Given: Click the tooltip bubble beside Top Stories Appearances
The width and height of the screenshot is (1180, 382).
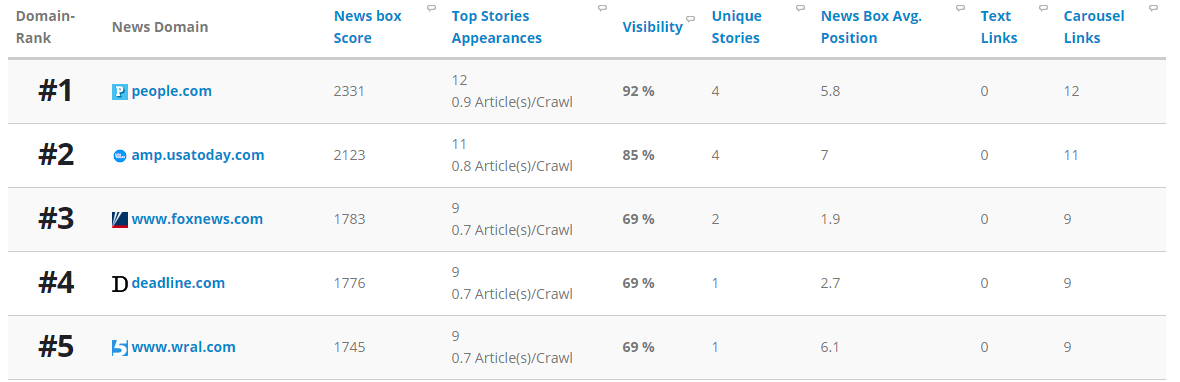Looking at the screenshot, I should point(602,8).
